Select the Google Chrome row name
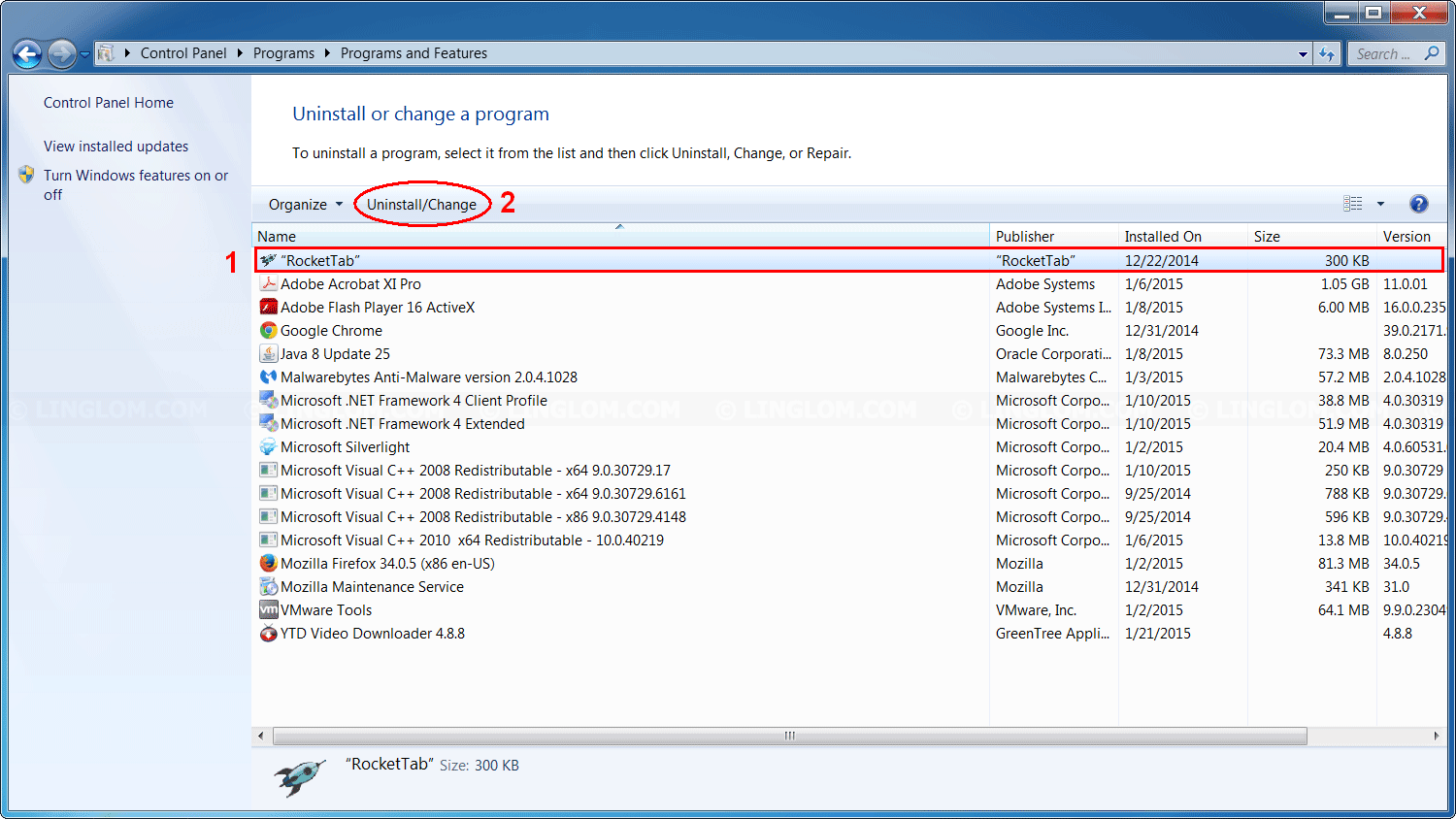Screen dimensions: 1456x819 pyautogui.click(x=331, y=330)
